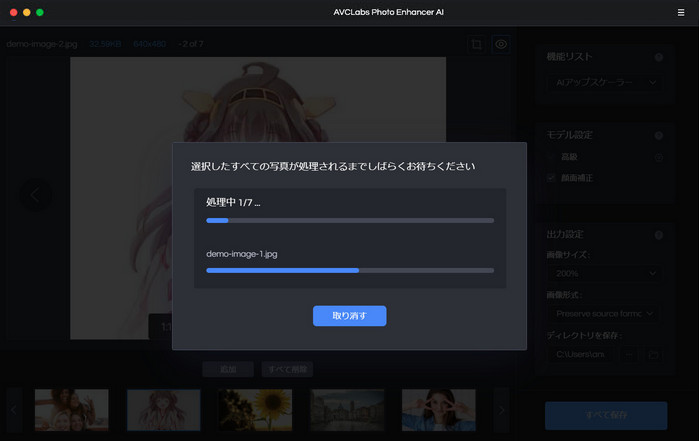
Task: Click the 追加 add button
Action: [228, 369]
